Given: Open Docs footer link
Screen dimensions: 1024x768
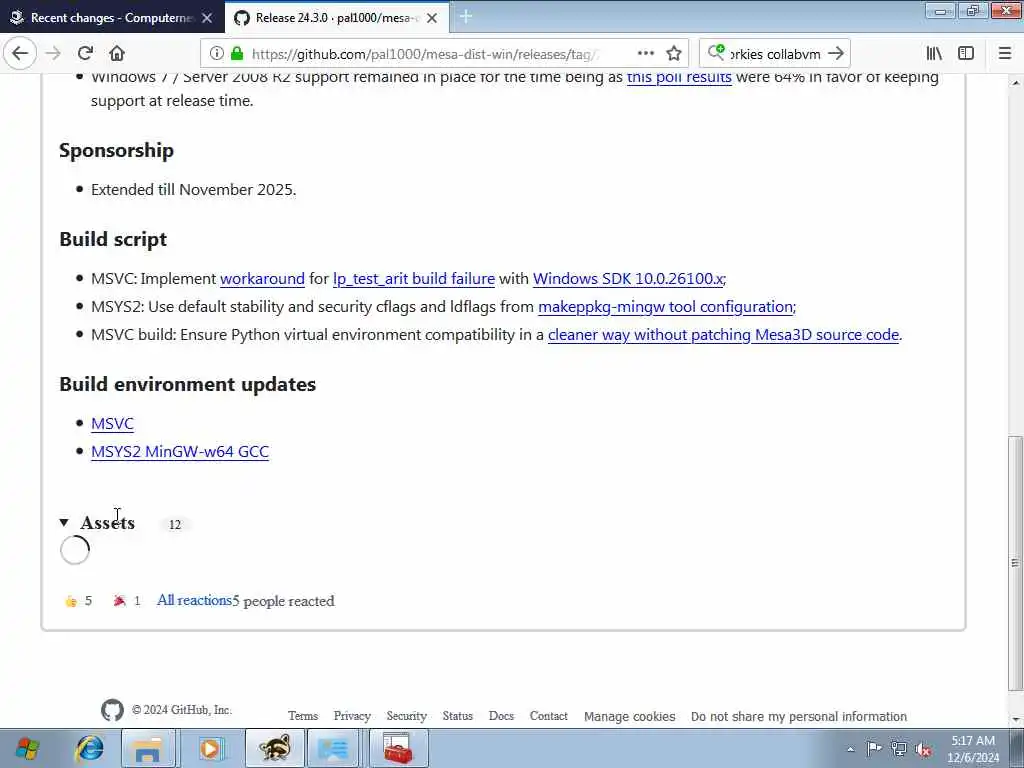Looking at the screenshot, I should coord(501,716).
